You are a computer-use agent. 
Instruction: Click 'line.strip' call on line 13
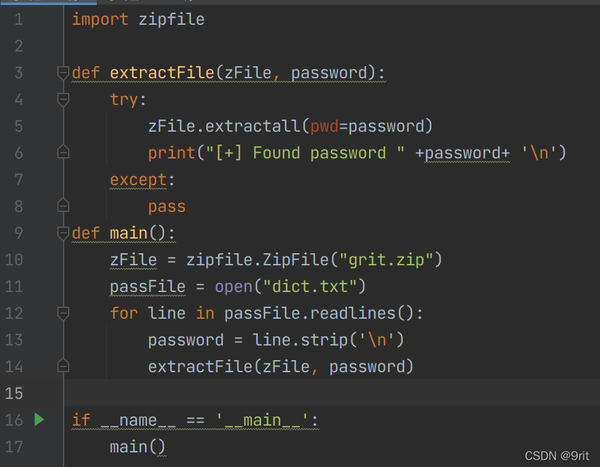coord(300,340)
